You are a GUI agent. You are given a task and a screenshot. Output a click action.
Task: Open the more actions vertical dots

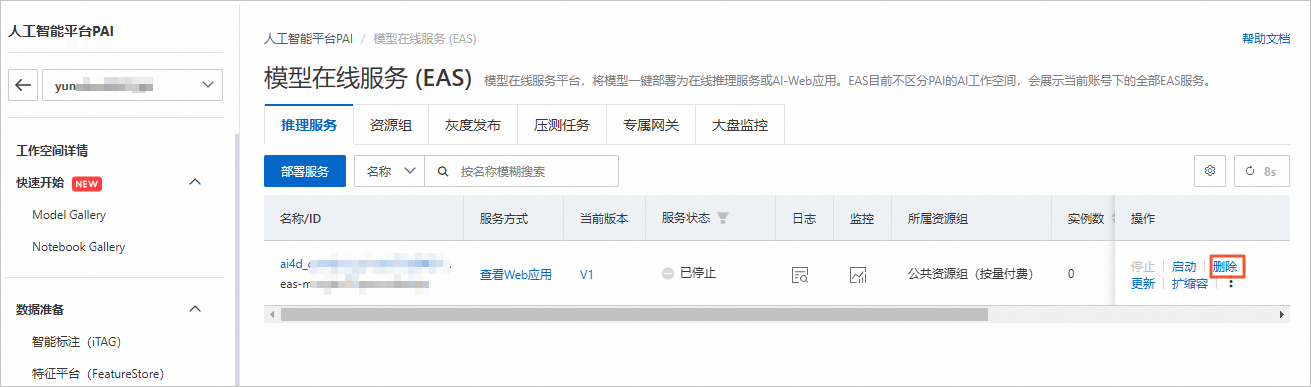[1231, 284]
